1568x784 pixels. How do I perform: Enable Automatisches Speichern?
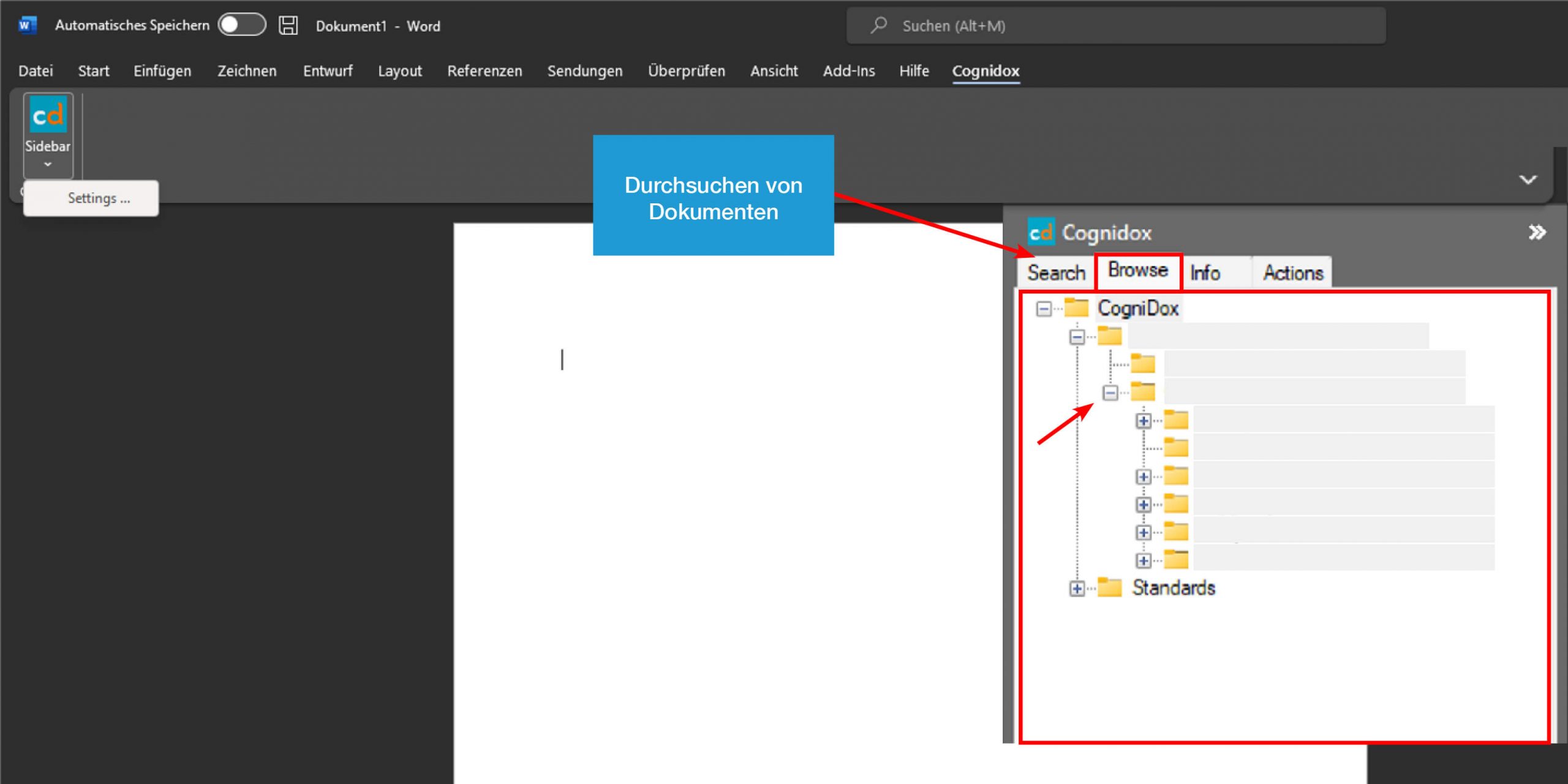(241, 25)
